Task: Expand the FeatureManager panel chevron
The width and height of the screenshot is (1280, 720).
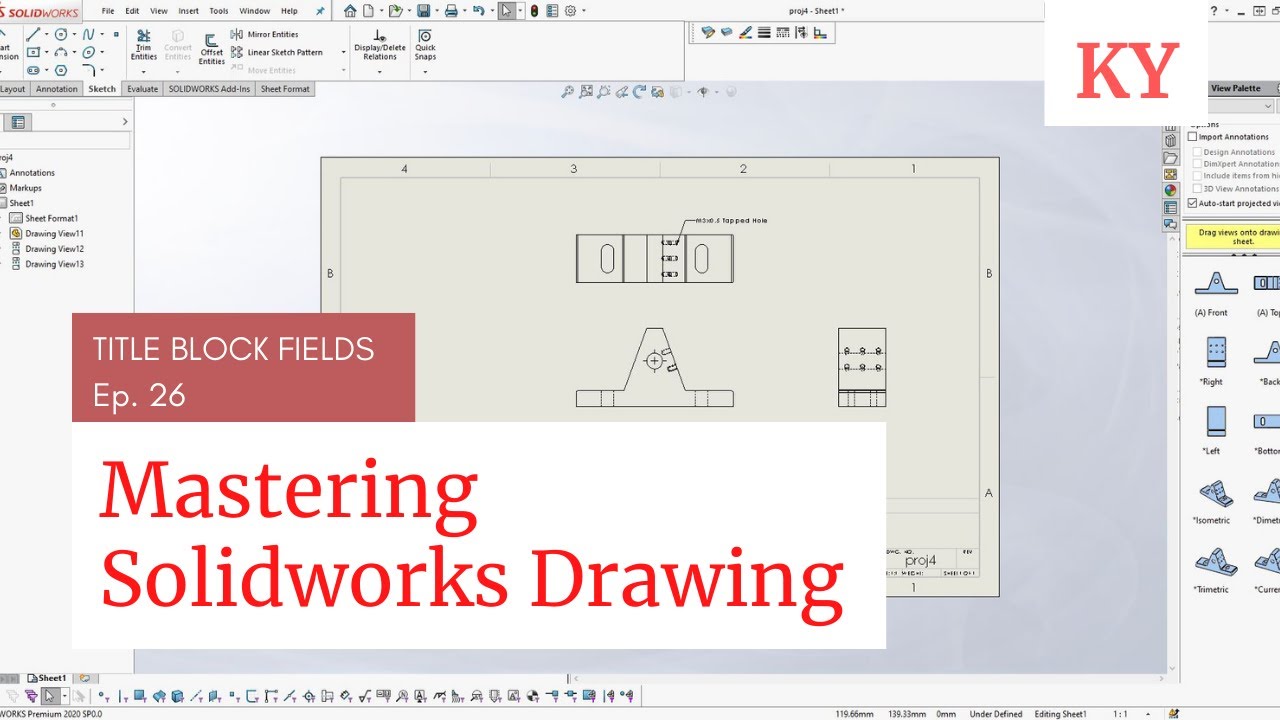Action: pos(125,122)
